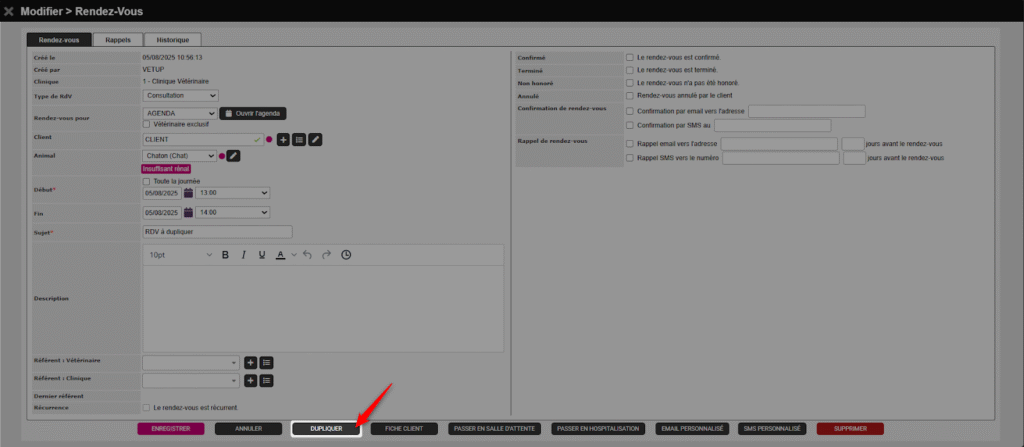This screenshot has width=1024, height=447.
Task: Click the add client plus icon
Action: [x=283, y=139]
